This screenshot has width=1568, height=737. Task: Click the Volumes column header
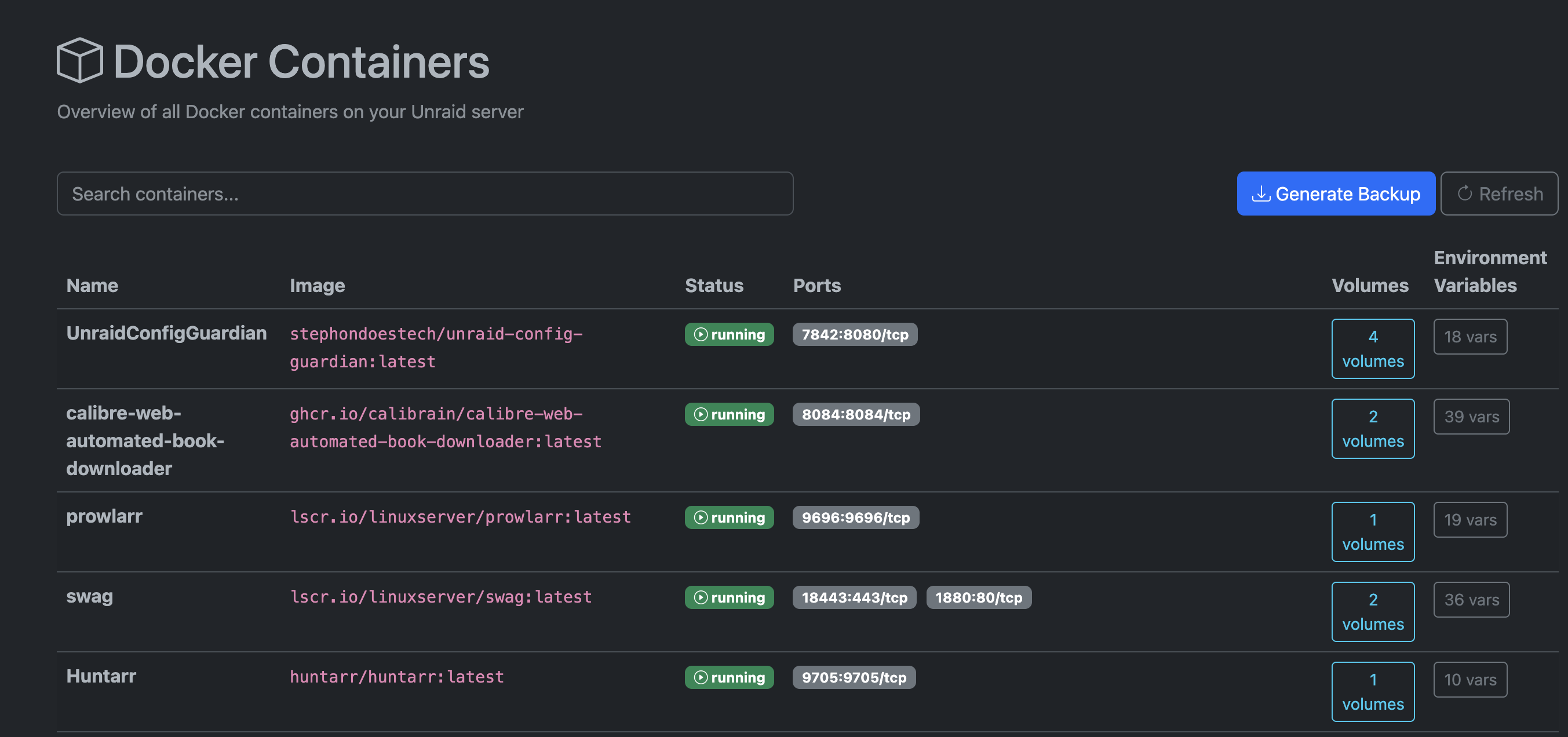1370,286
